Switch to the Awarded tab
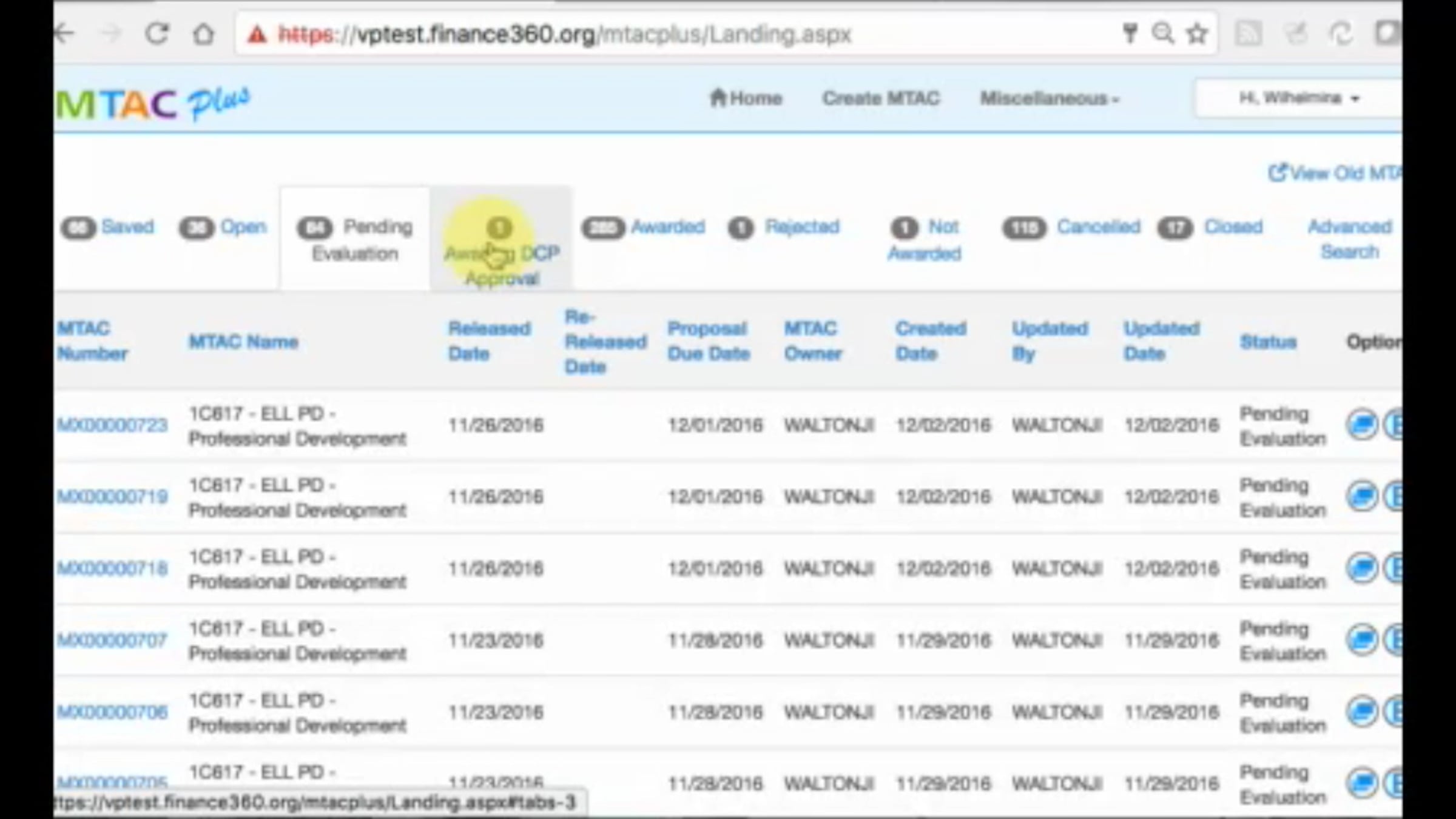This screenshot has height=819, width=1456. pos(644,227)
